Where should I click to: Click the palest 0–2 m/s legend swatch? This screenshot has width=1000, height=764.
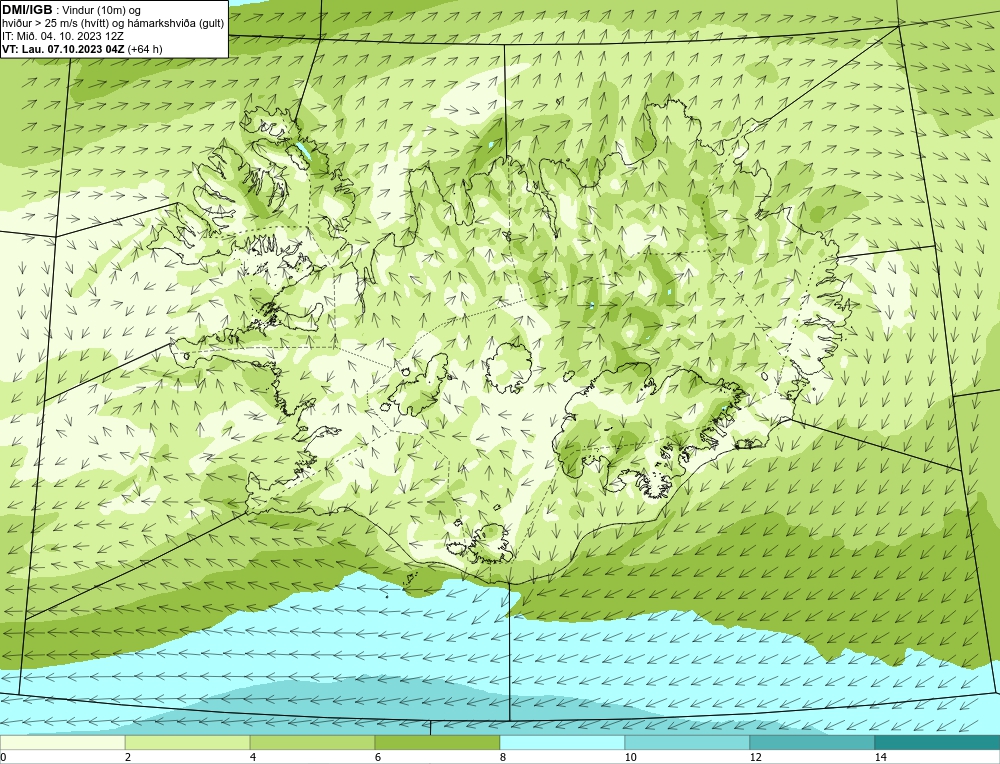coord(62,742)
